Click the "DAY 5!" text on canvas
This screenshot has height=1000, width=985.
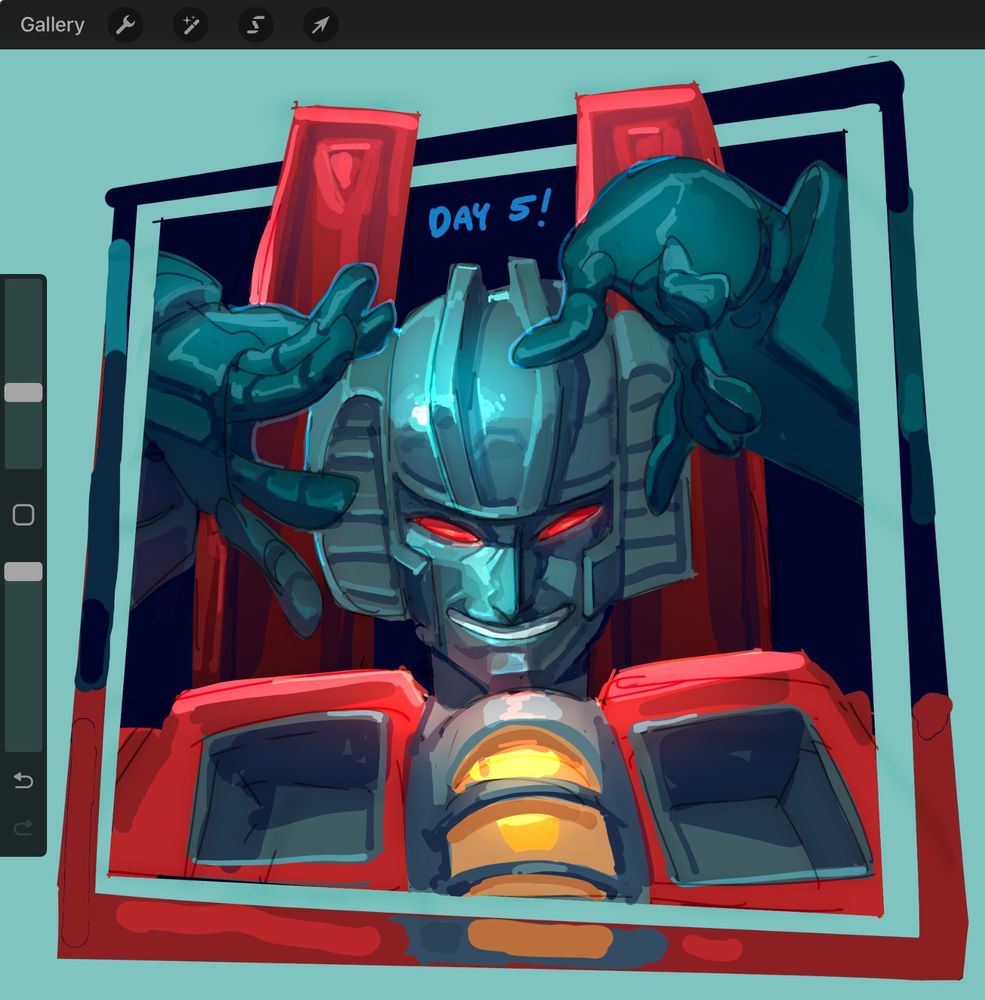tap(489, 215)
